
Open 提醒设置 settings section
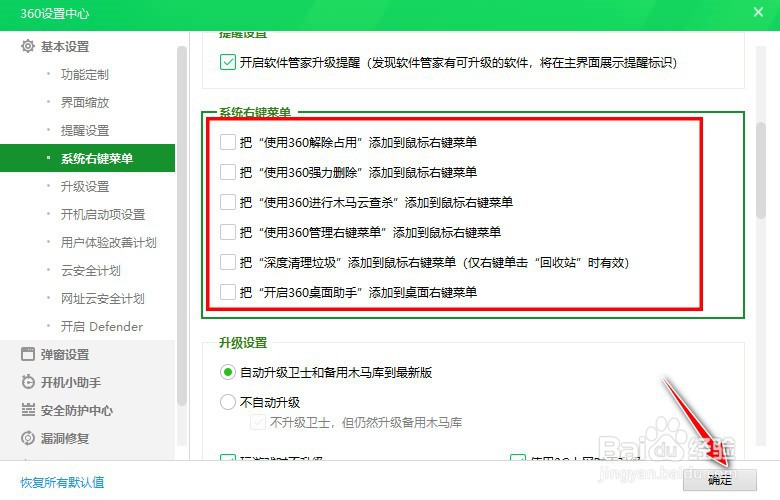(85, 130)
